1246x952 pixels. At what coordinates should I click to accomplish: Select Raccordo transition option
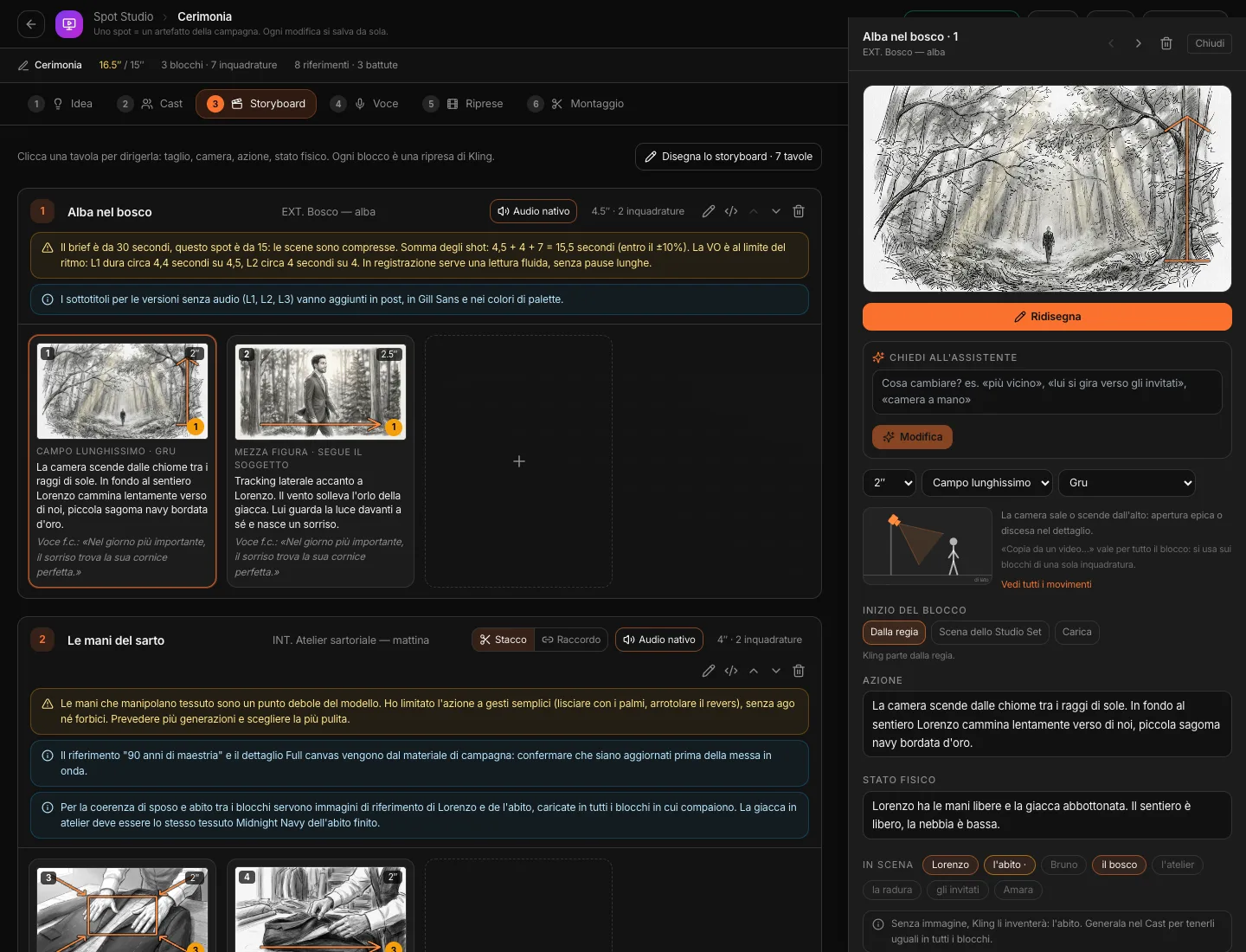571,640
